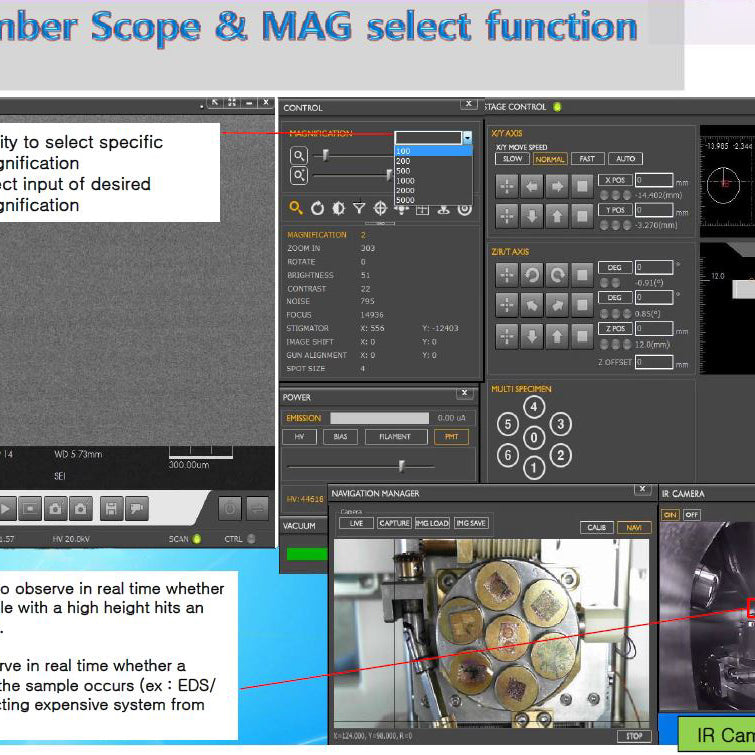This screenshot has height=755, width=755.
Task: Rotate stage clockwise button
Action: 557,275
